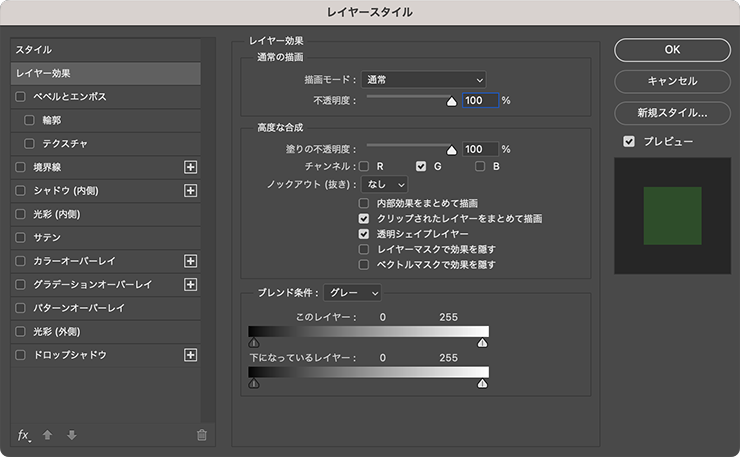Open the ブレンド条件 グレー dropdown
740x457 pixels.
[x=353, y=293]
